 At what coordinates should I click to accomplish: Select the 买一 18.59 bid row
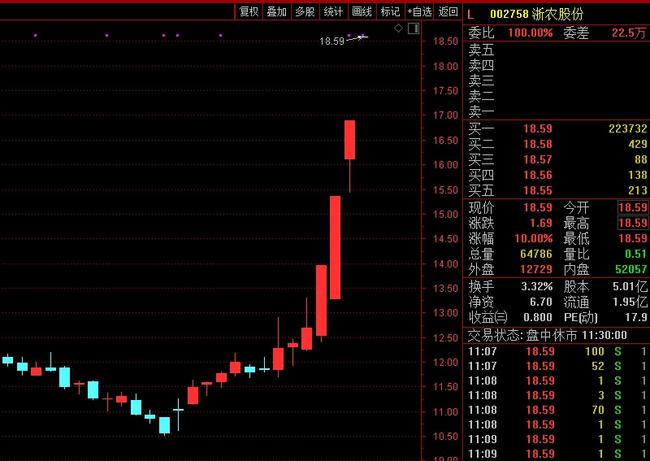pyautogui.click(x=557, y=129)
